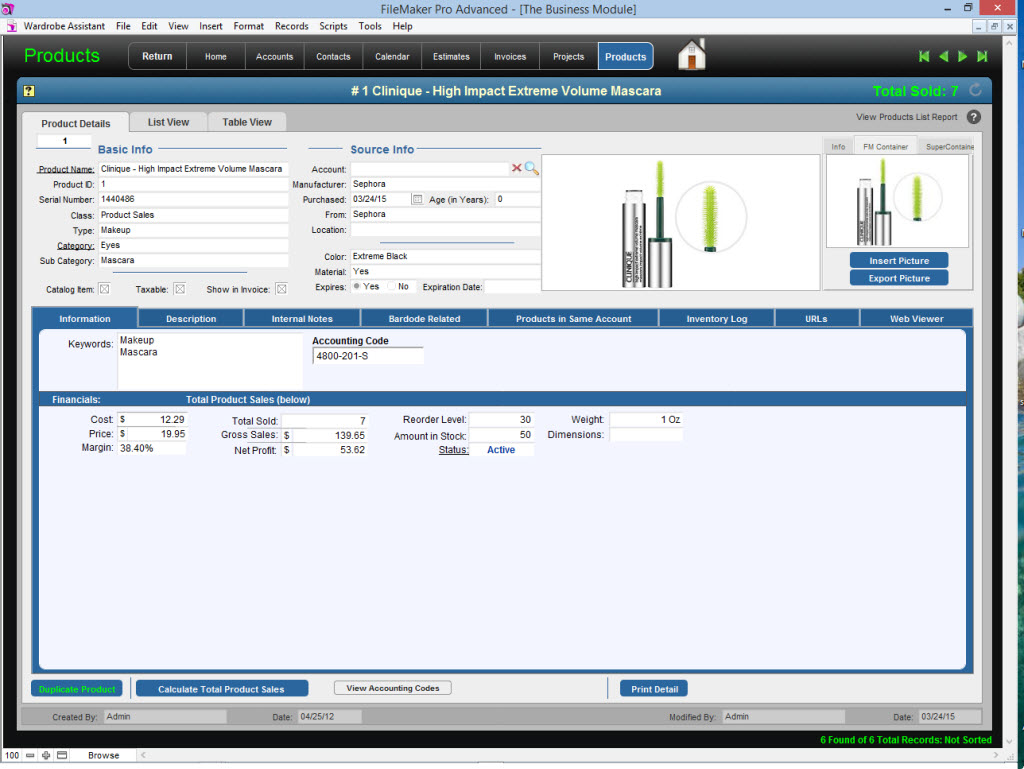This screenshot has height=769, width=1024.
Task: Open the URLs tab
Action: point(816,319)
